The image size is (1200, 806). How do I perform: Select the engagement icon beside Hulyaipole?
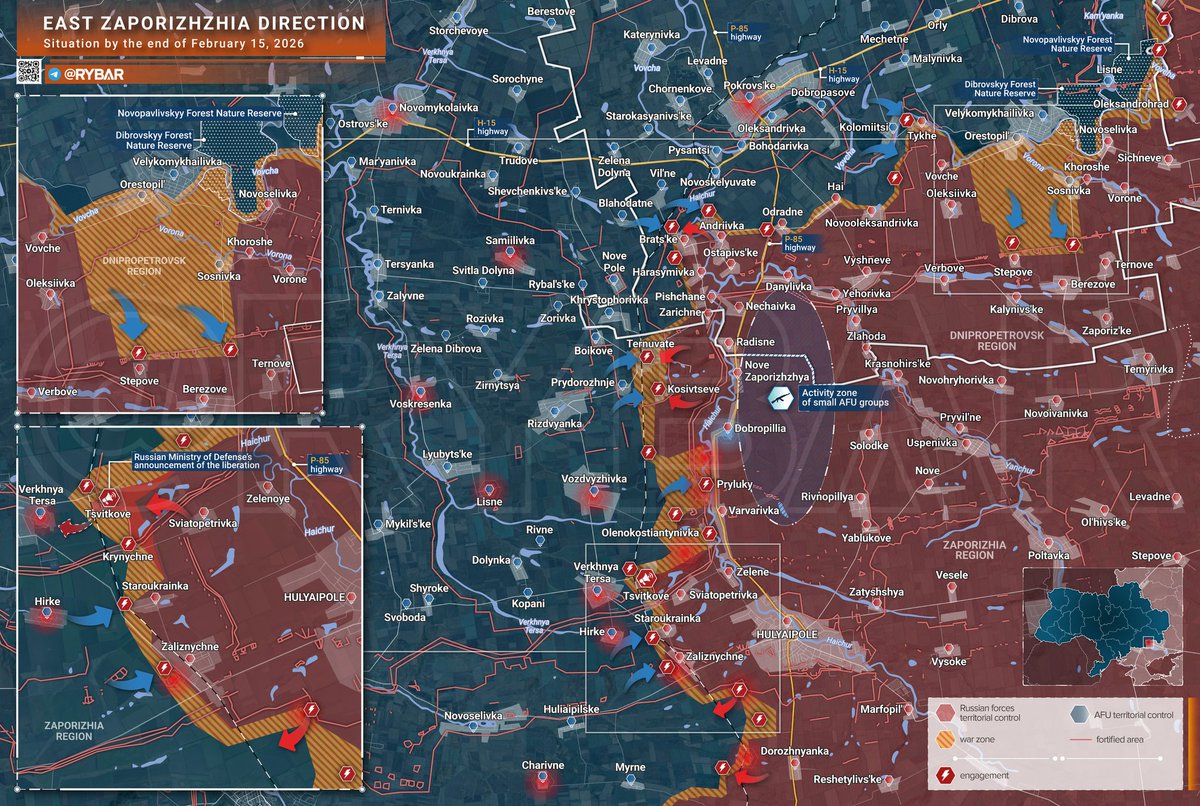[739, 689]
